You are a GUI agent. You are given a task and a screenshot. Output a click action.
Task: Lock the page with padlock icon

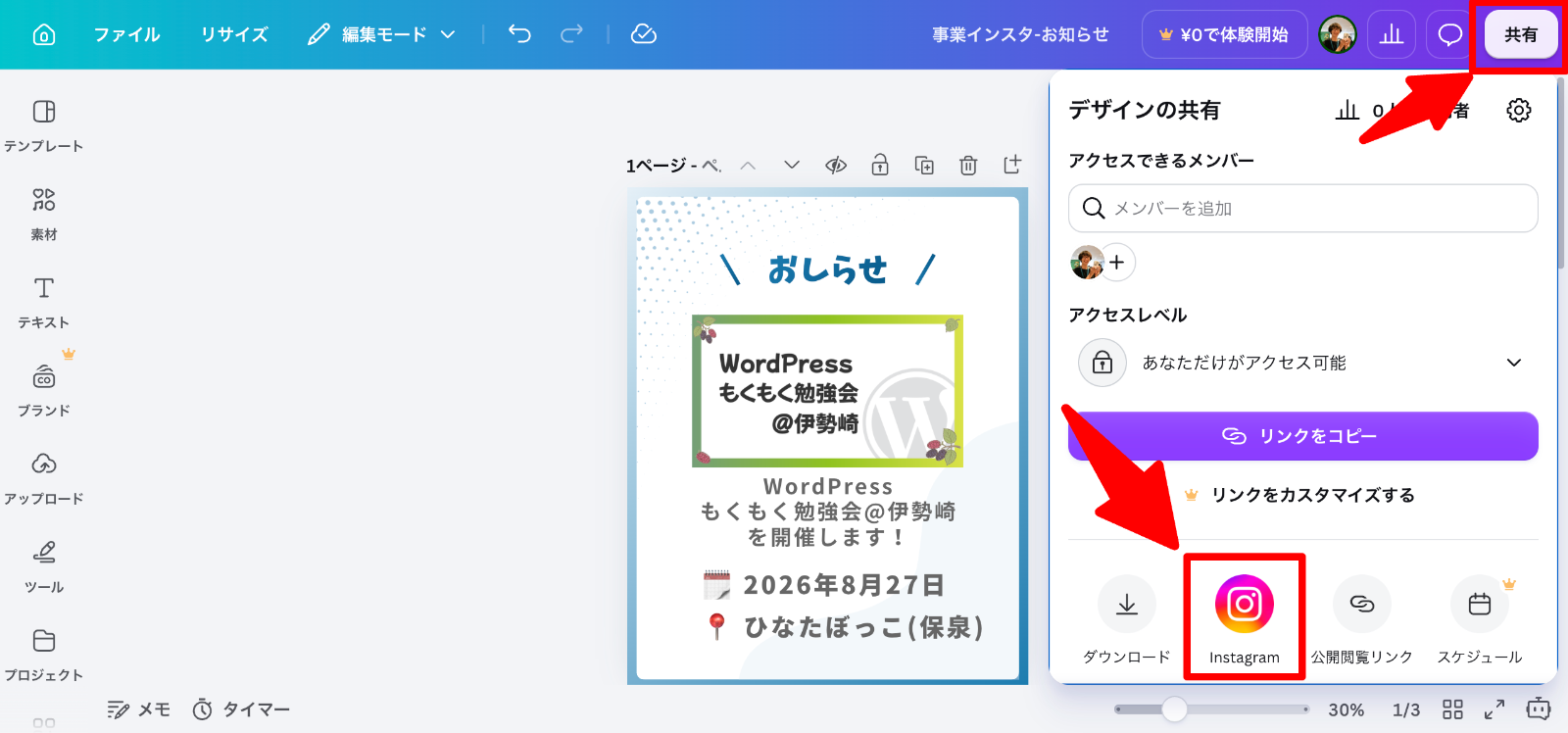click(x=880, y=165)
